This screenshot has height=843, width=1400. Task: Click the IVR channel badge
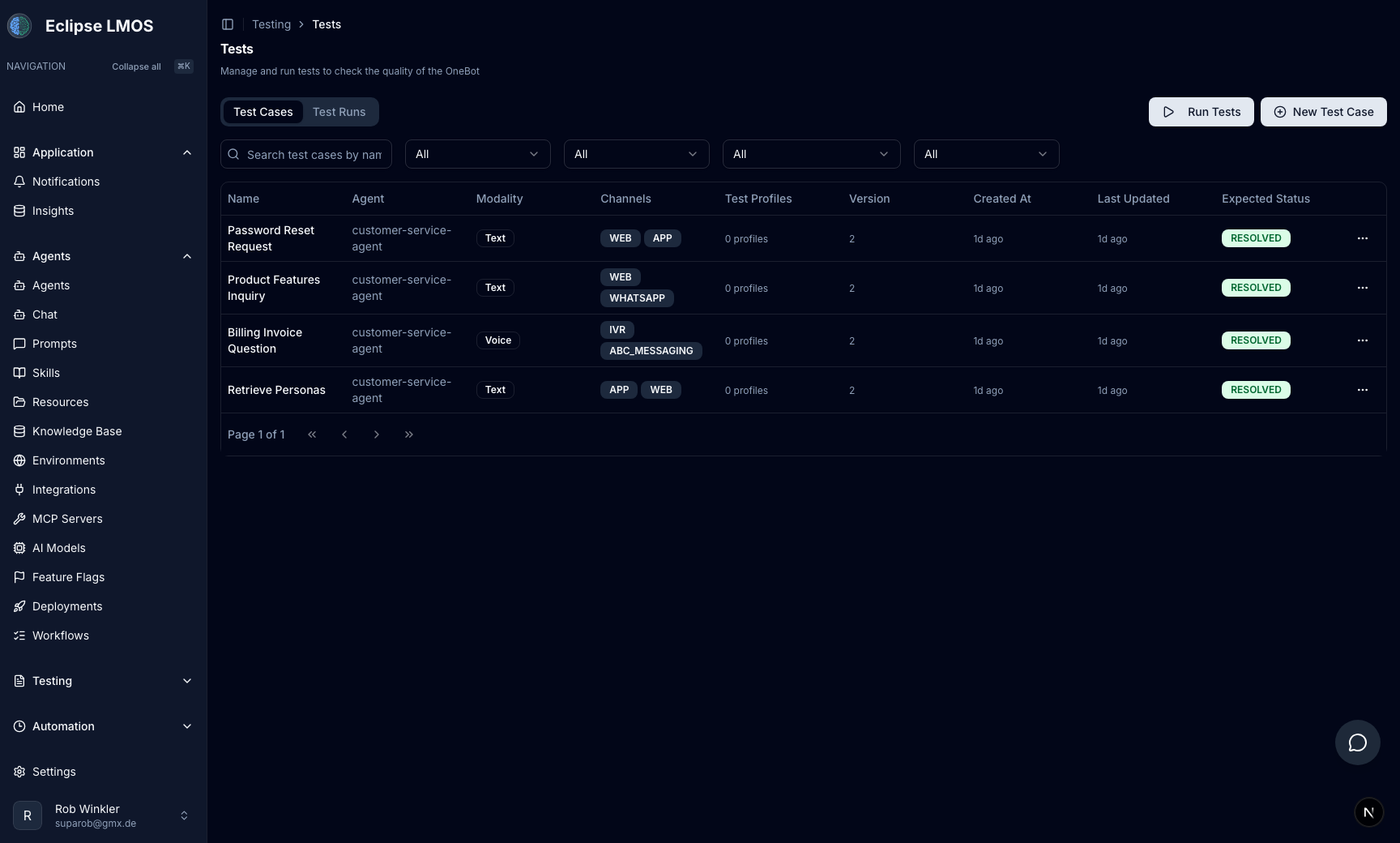617,330
